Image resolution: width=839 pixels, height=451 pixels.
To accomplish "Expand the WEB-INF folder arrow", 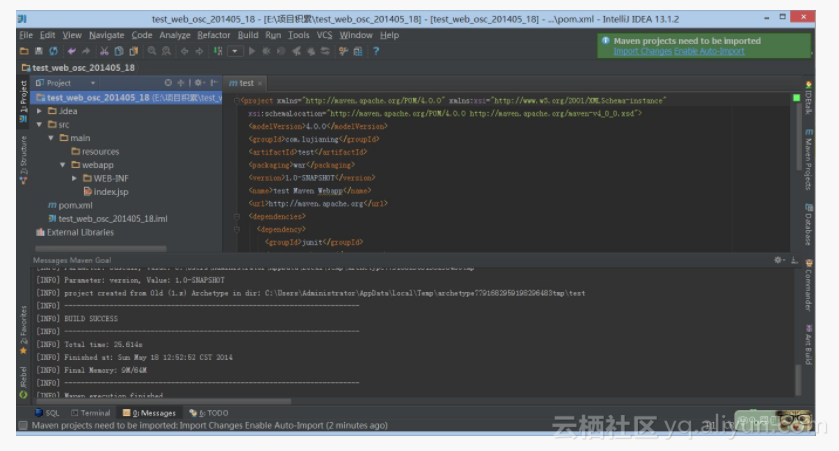I will point(74,178).
